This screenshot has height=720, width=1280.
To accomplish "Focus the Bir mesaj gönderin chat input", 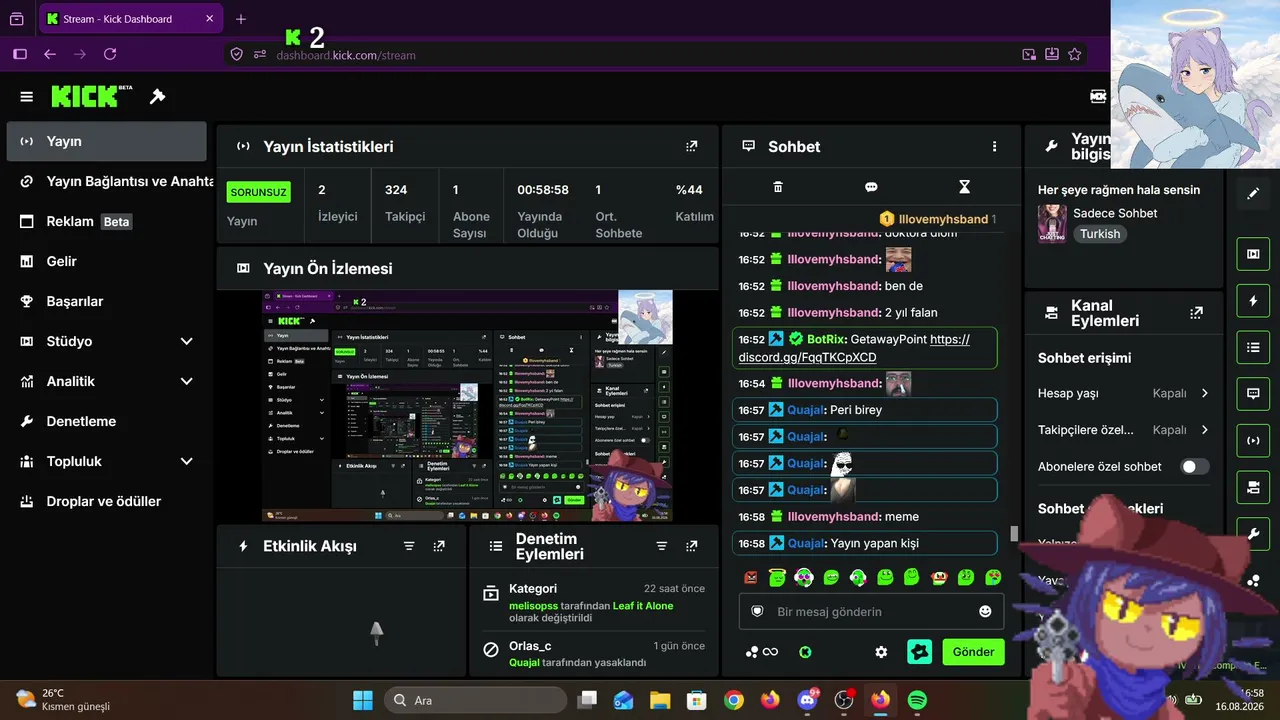I will tap(871, 611).
